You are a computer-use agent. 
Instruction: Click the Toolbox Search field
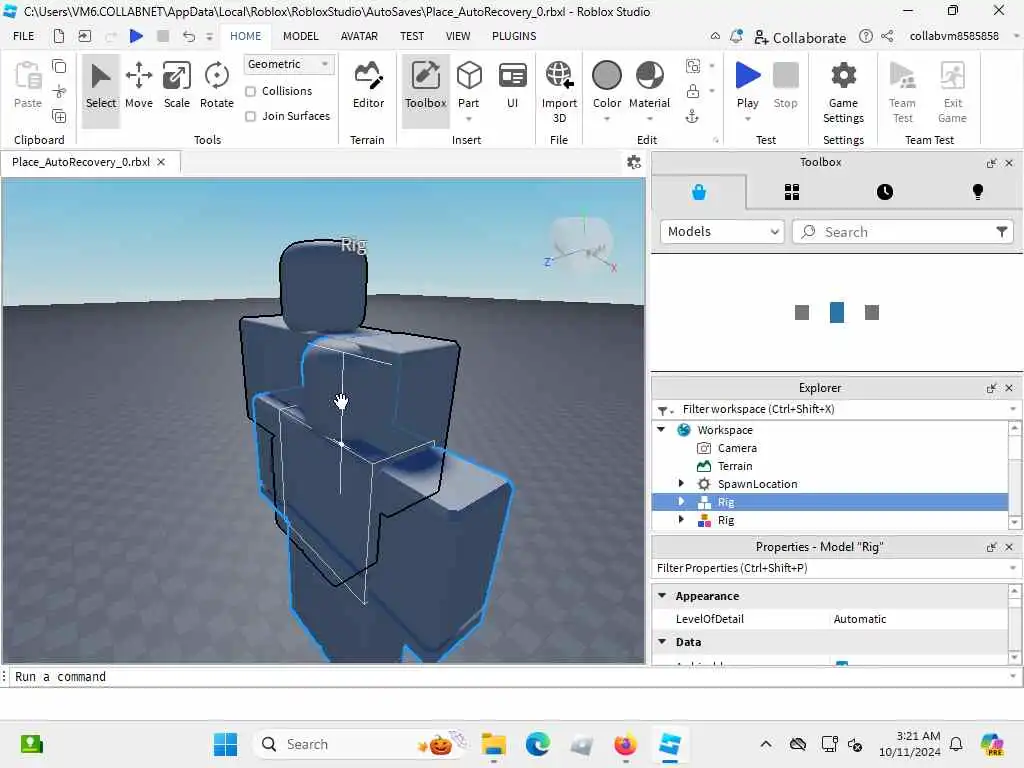coord(901,231)
